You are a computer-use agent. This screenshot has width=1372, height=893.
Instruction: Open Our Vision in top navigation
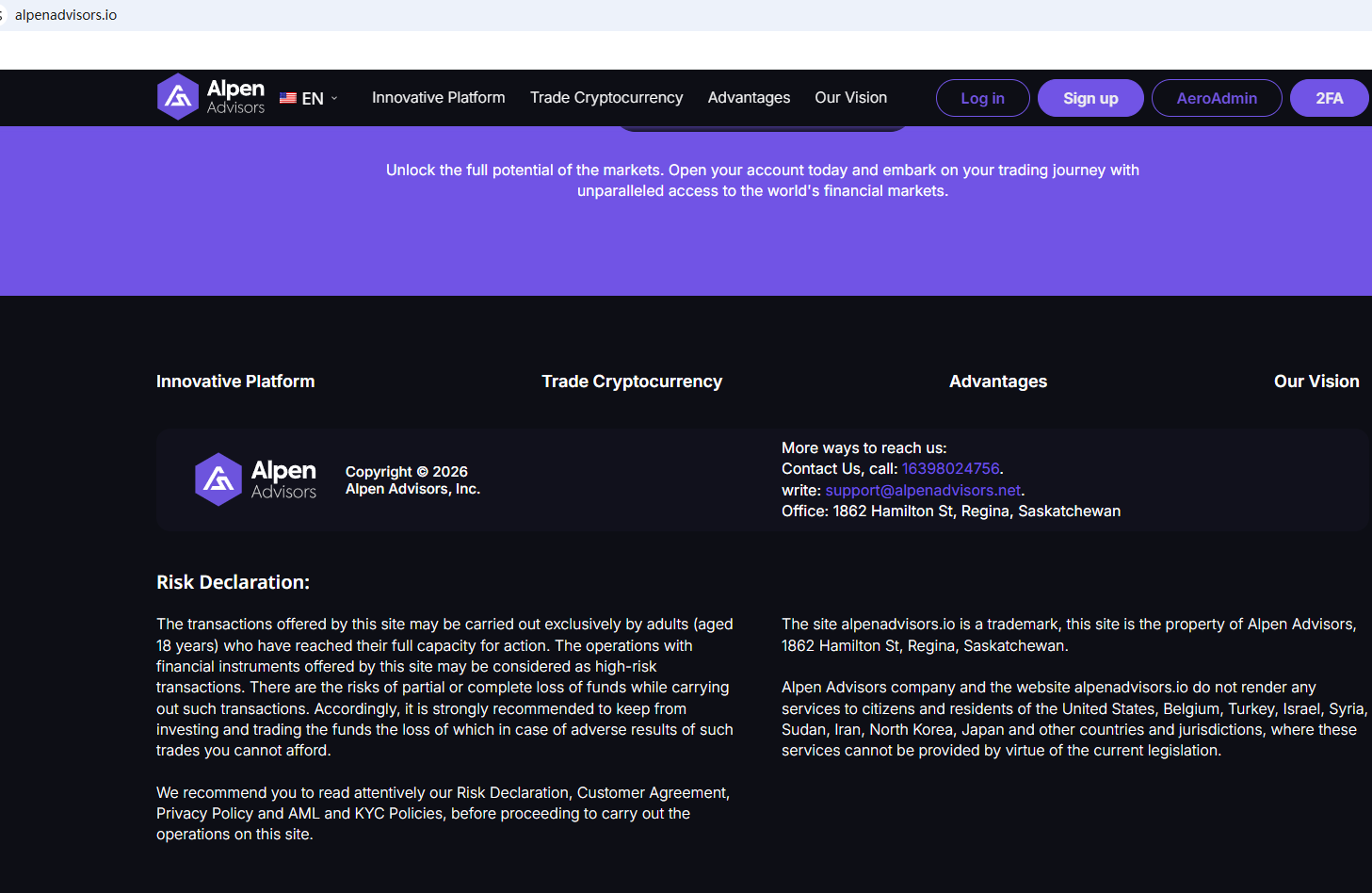[850, 98]
